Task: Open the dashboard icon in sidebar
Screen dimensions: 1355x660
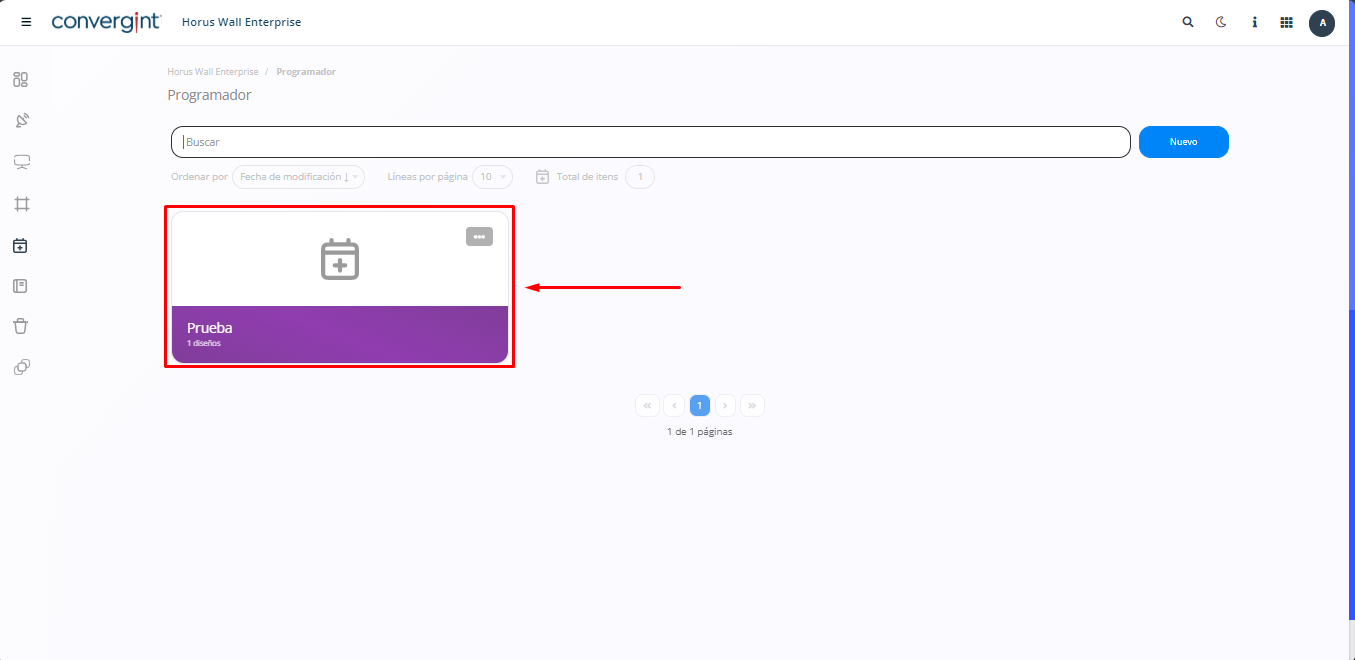Action: tap(20, 79)
